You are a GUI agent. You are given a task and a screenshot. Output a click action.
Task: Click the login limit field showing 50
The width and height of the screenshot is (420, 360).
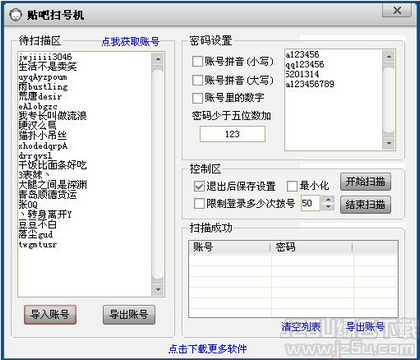310,203
